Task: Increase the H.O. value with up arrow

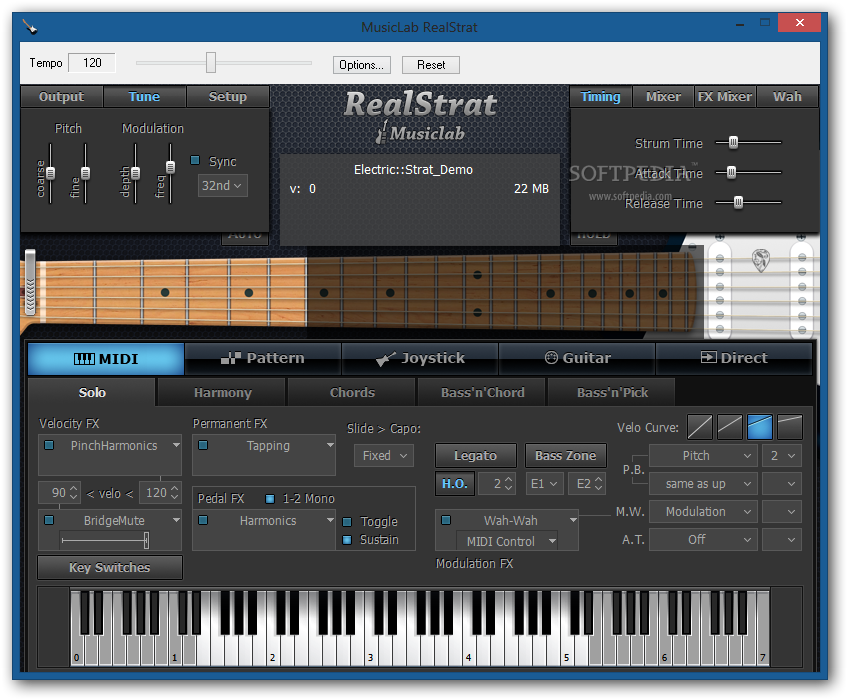Action: tap(508, 479)
